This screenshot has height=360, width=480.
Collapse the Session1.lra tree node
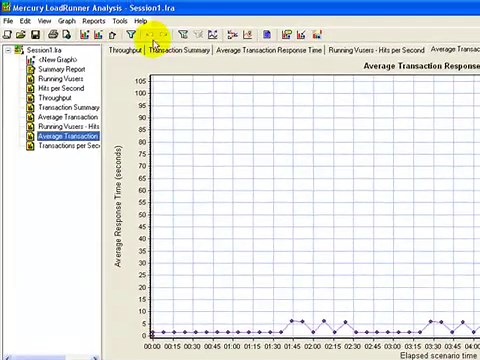click(8, 50)
